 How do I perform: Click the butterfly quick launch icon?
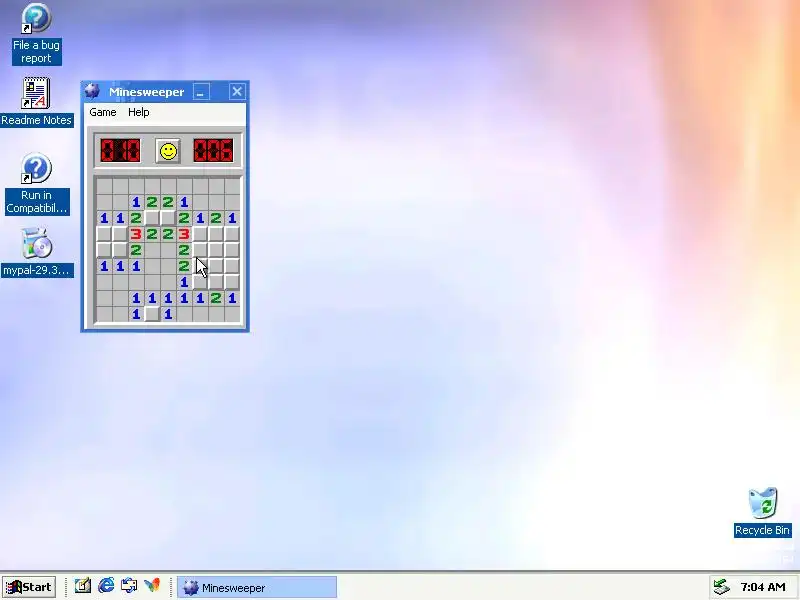(x=152, y=586)
